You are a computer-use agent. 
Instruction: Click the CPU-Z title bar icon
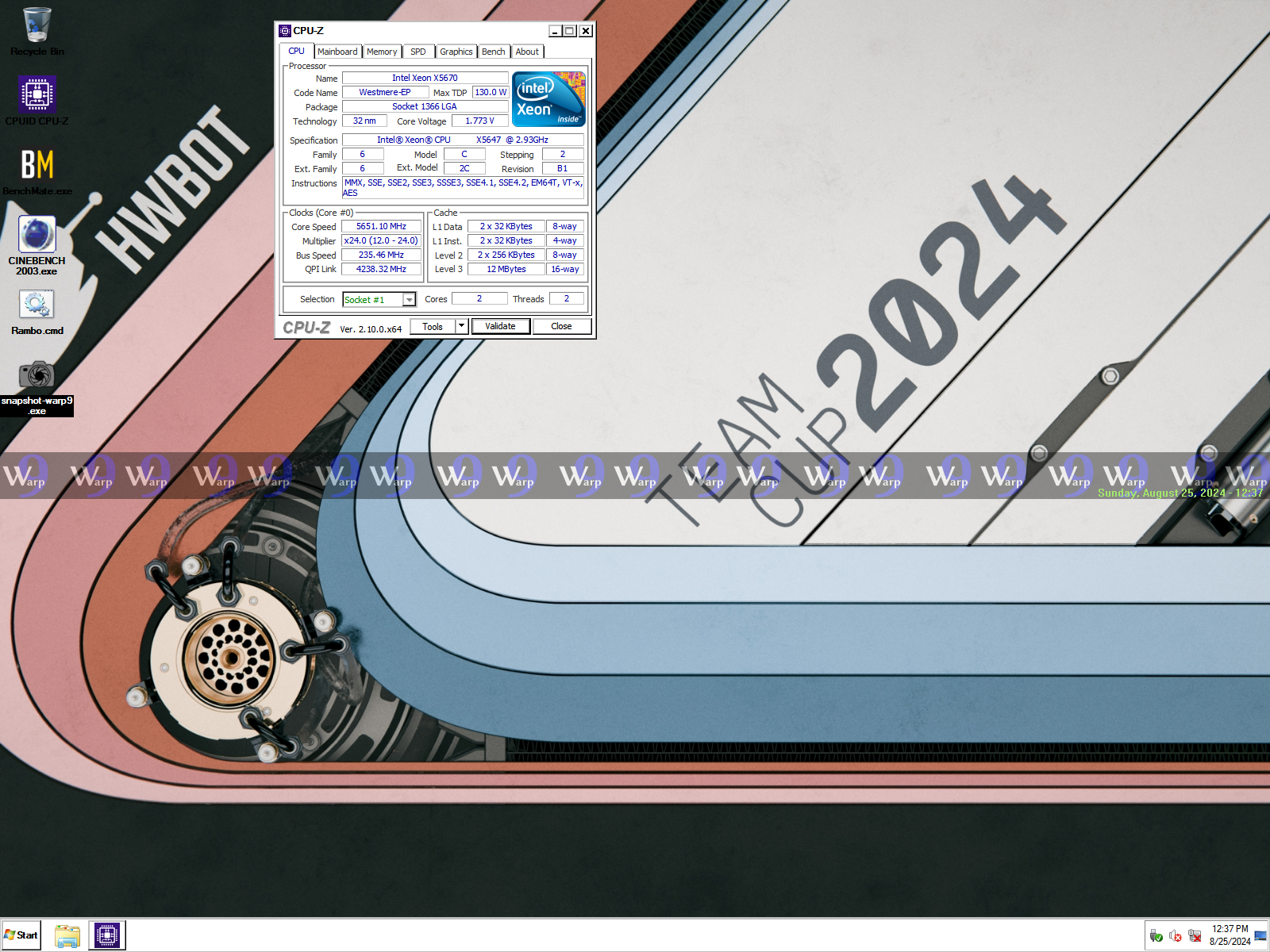tap(285, 31)
